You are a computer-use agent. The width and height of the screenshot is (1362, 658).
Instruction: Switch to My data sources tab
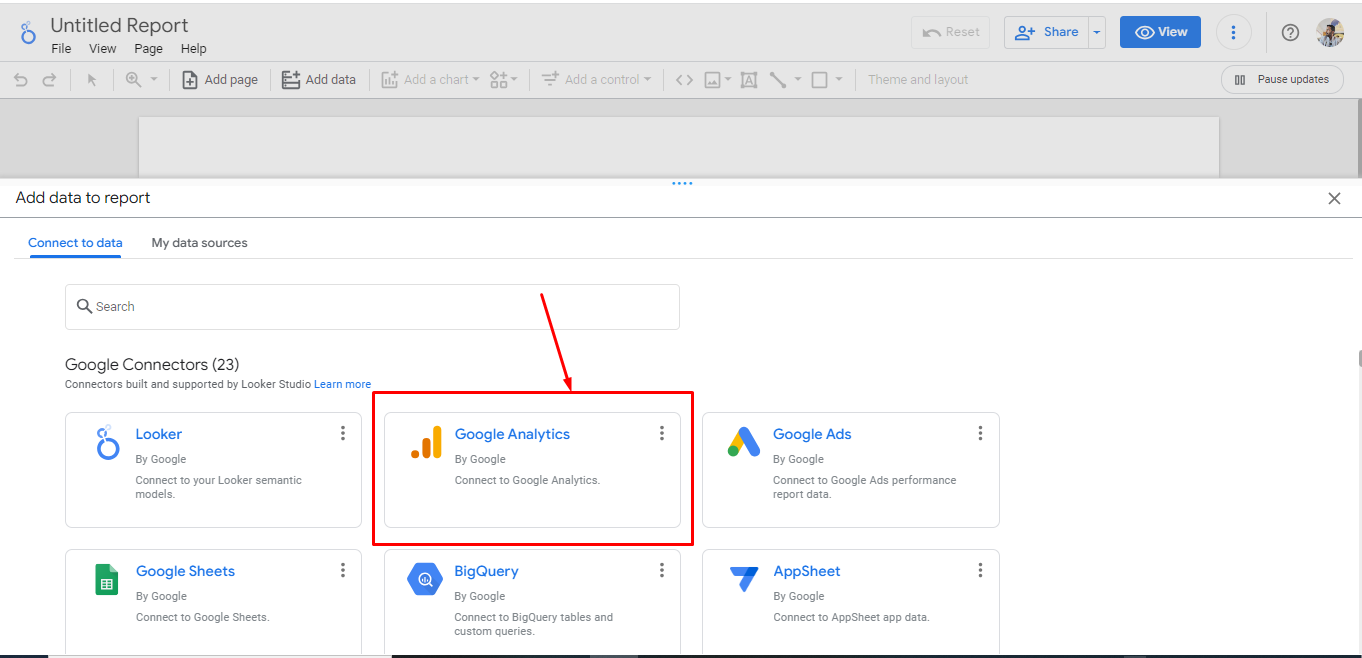click(x=199, y=243)
